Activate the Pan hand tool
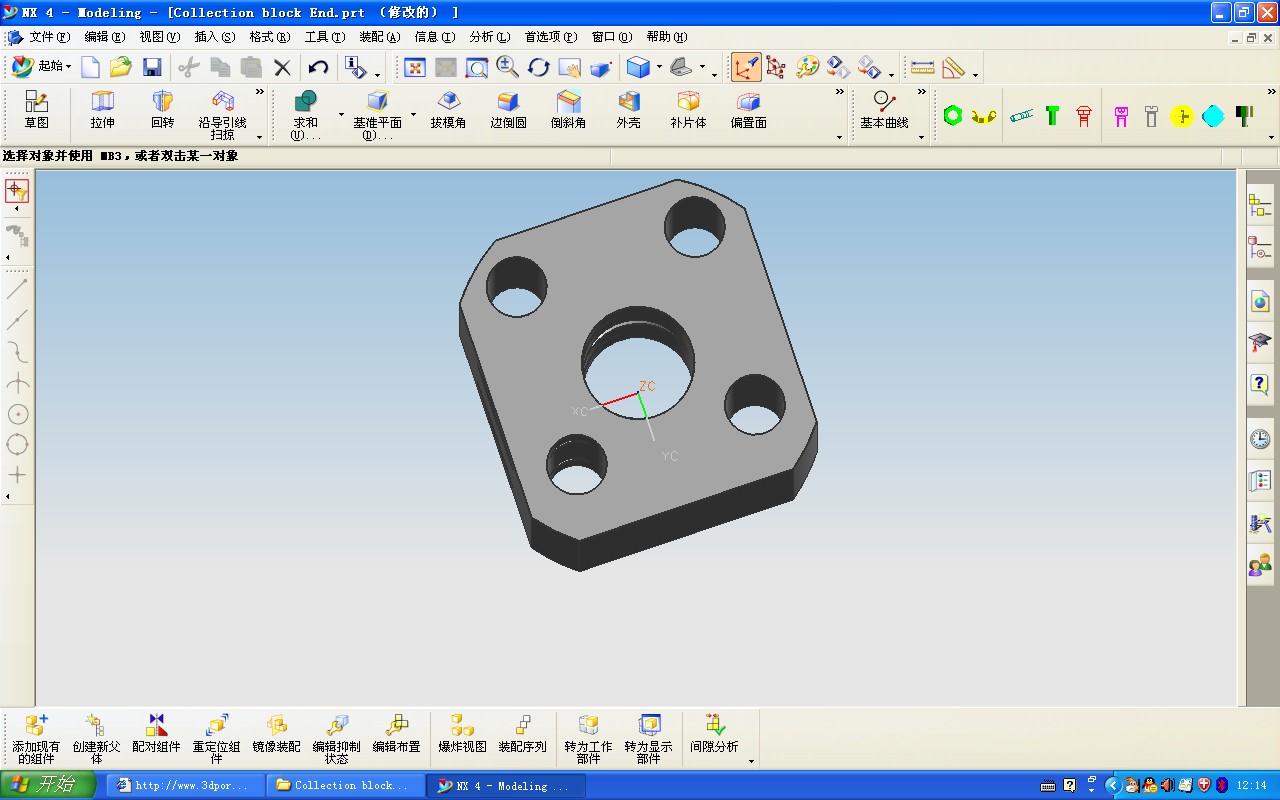 point(570,67)
